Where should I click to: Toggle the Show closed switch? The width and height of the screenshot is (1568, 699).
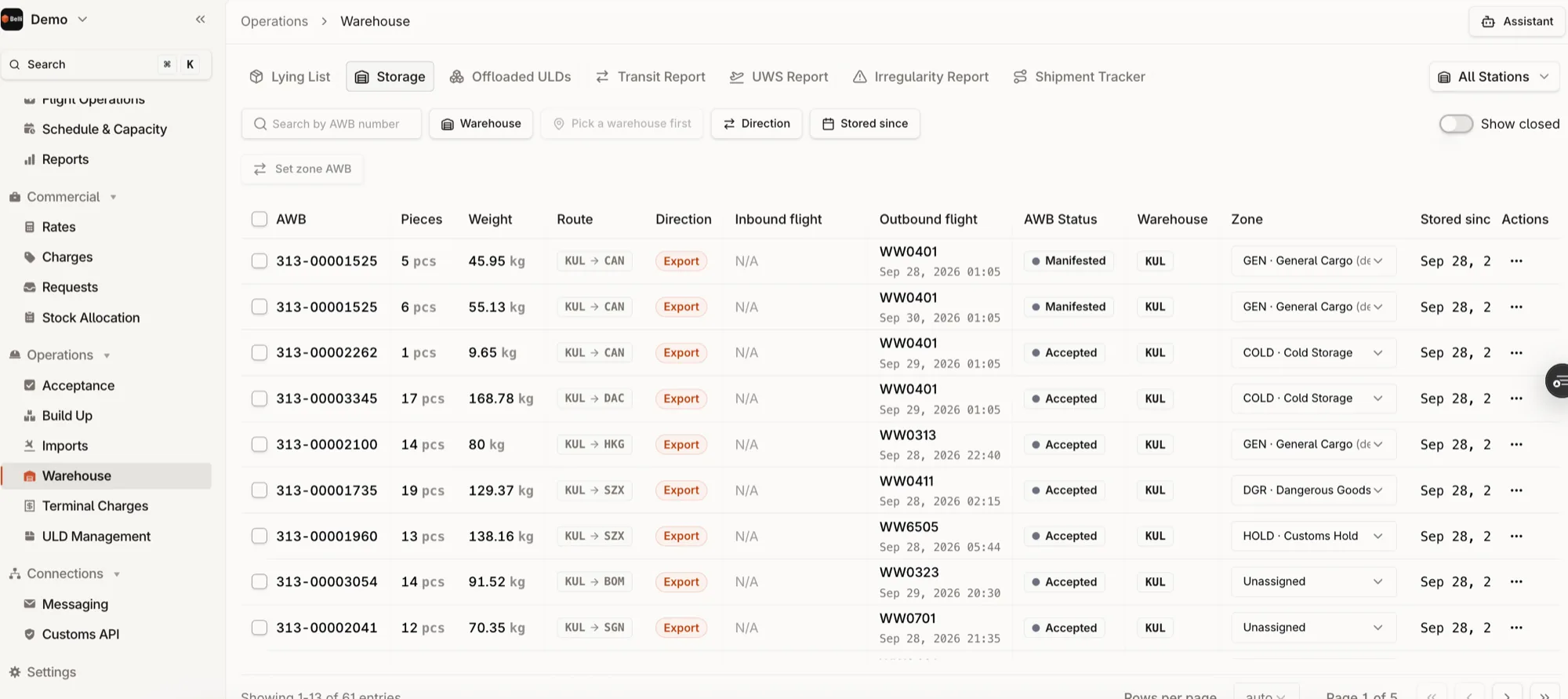[1456, 124]
